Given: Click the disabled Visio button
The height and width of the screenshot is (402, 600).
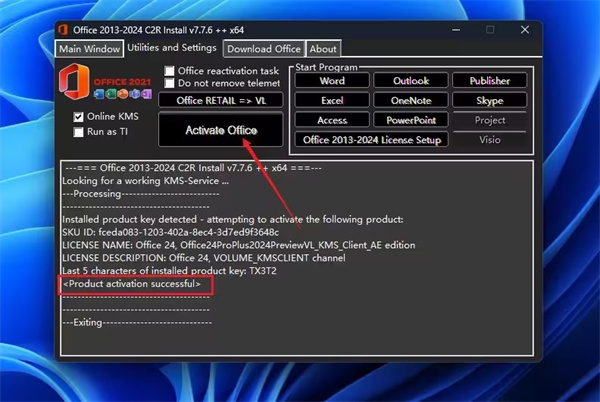Looking at the screenshot, I should click(490, 140).
